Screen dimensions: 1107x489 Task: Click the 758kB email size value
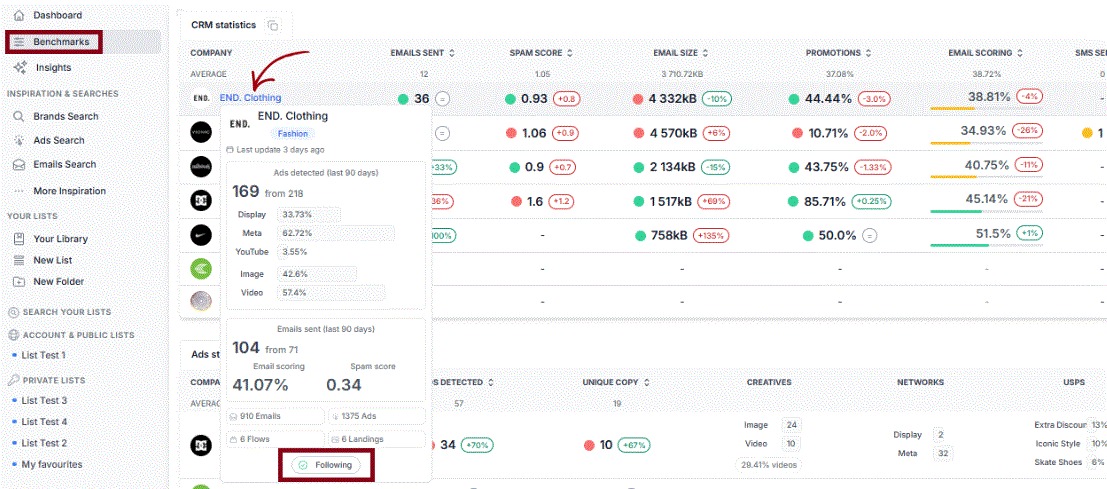tap(669, 236)
